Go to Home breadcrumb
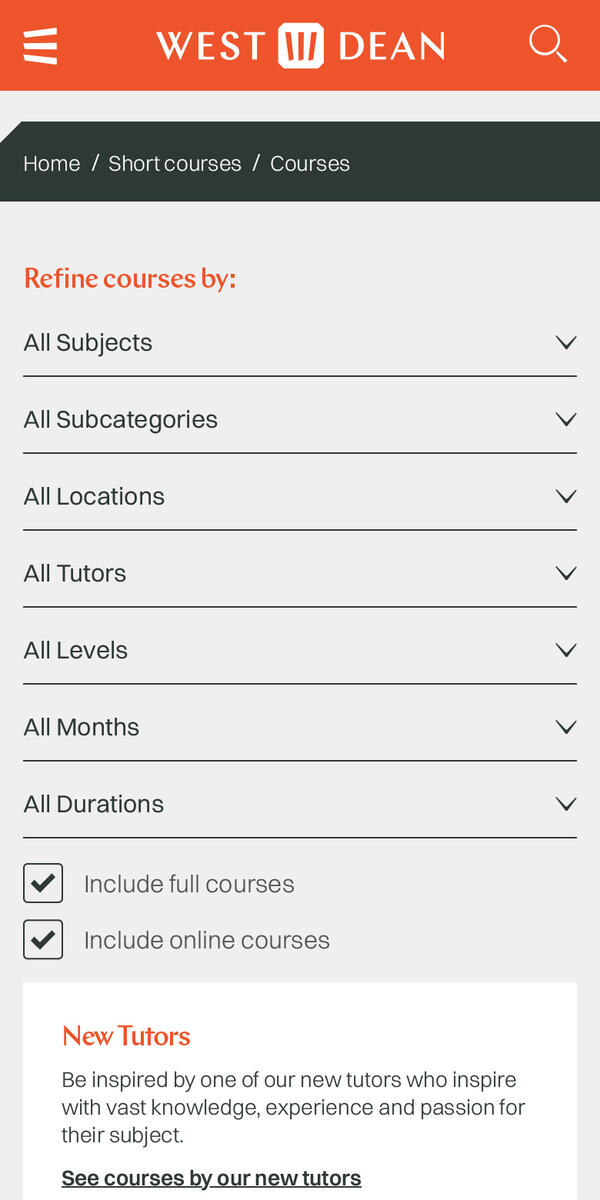Viewport: 600px width, 1200px height. tap(52, 164)
